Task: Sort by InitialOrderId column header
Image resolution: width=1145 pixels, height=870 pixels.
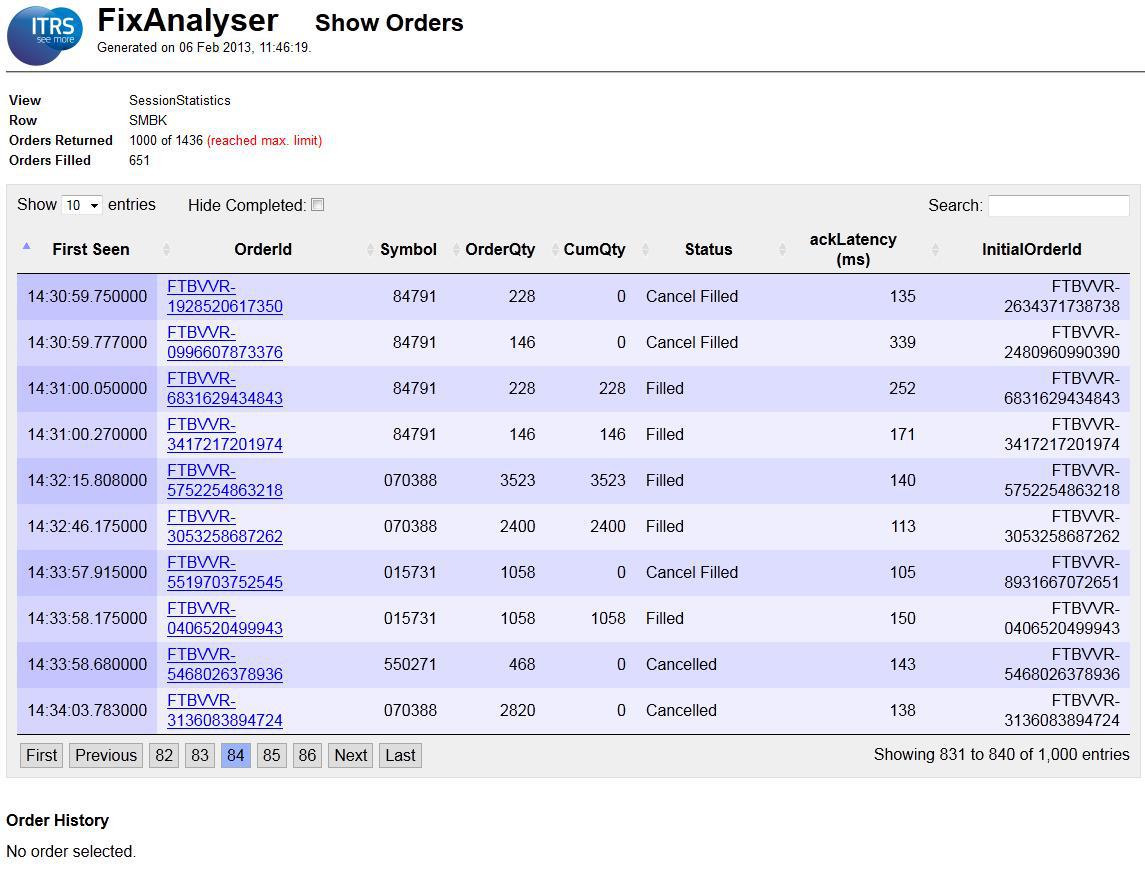Action: (x=1031, y=250)
